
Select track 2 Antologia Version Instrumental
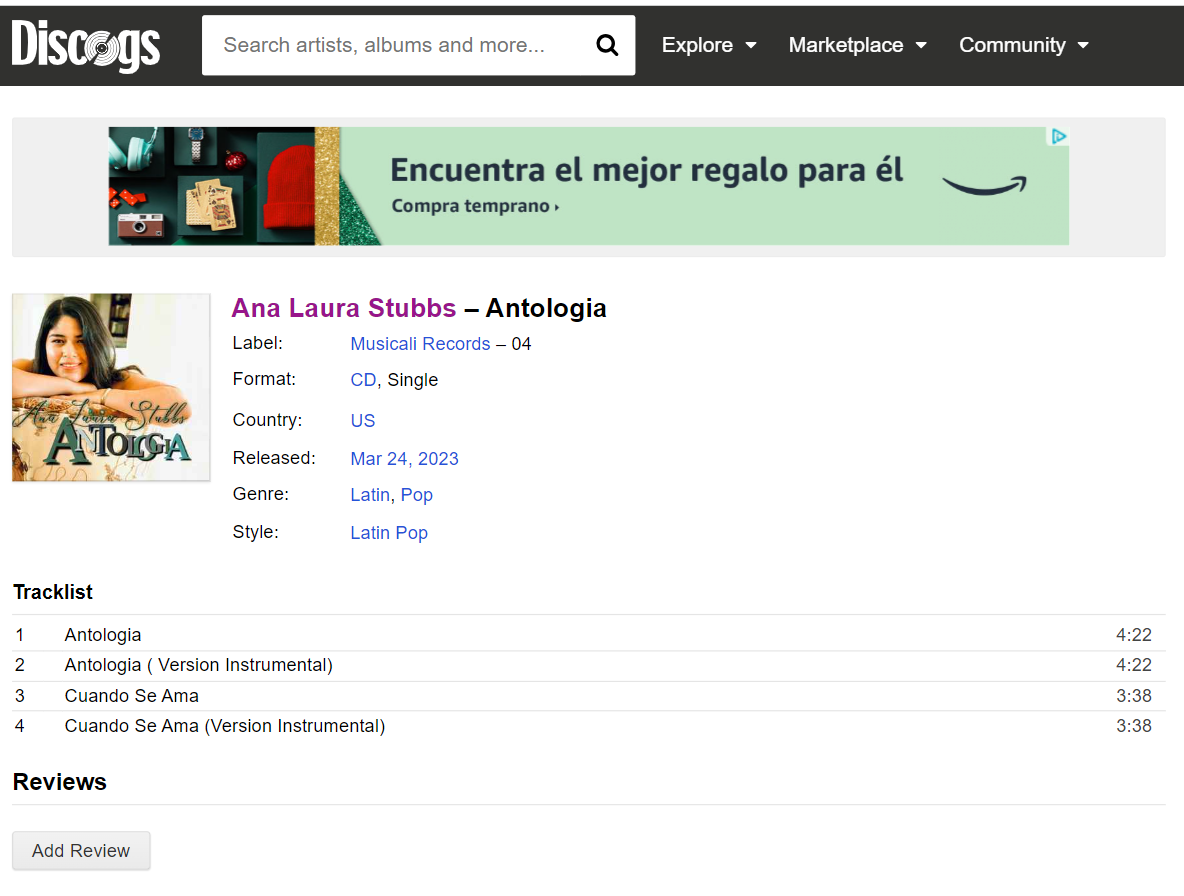(x=198, y=665)
